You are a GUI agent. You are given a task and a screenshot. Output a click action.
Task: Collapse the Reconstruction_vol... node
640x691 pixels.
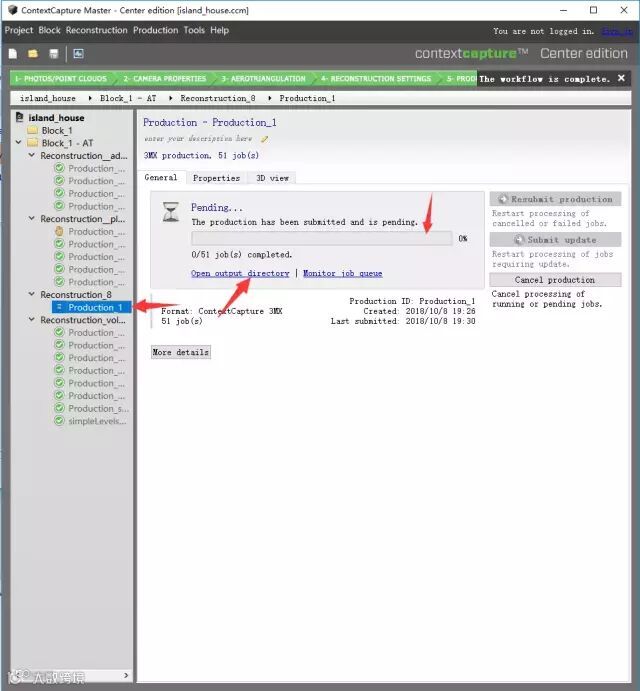point(32,319)
